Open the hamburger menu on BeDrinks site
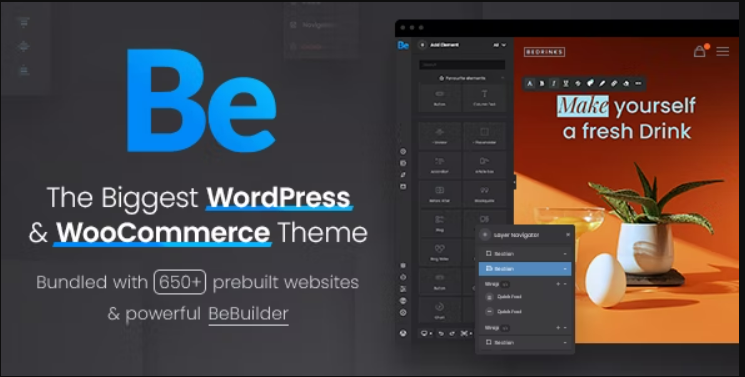This screenshot has height=377, width=745. 723,51
